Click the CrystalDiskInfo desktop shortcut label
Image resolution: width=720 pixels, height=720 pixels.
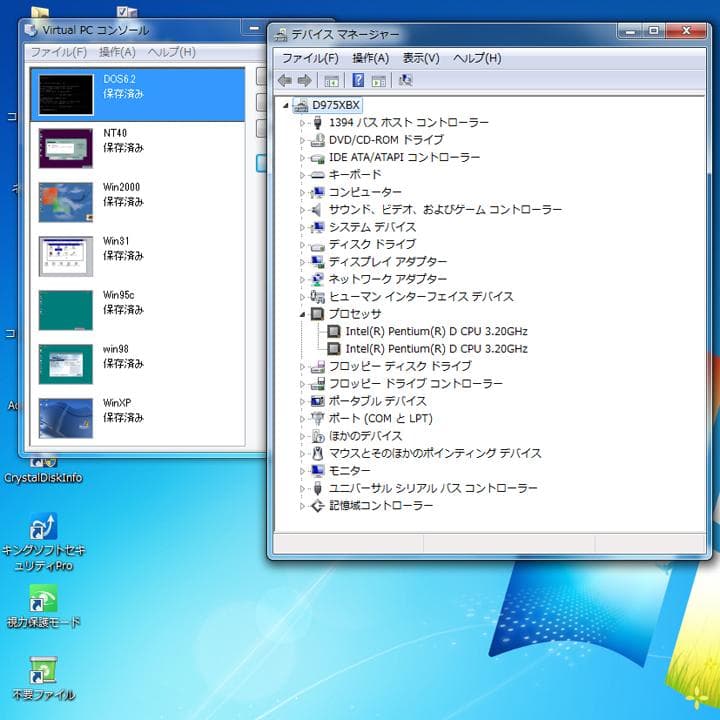pos(43,478)
